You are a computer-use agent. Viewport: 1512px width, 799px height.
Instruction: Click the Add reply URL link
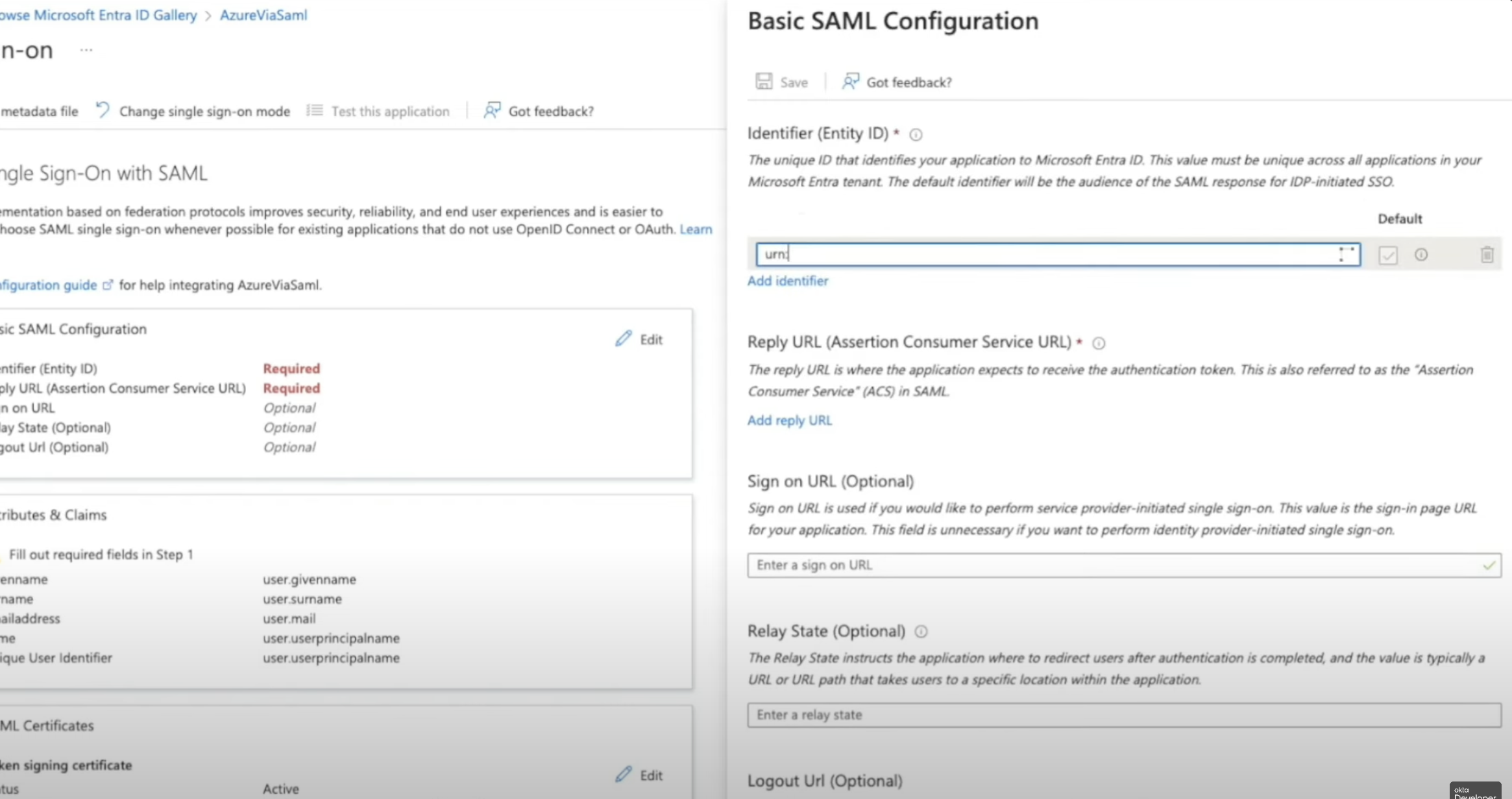click(789, 420)
